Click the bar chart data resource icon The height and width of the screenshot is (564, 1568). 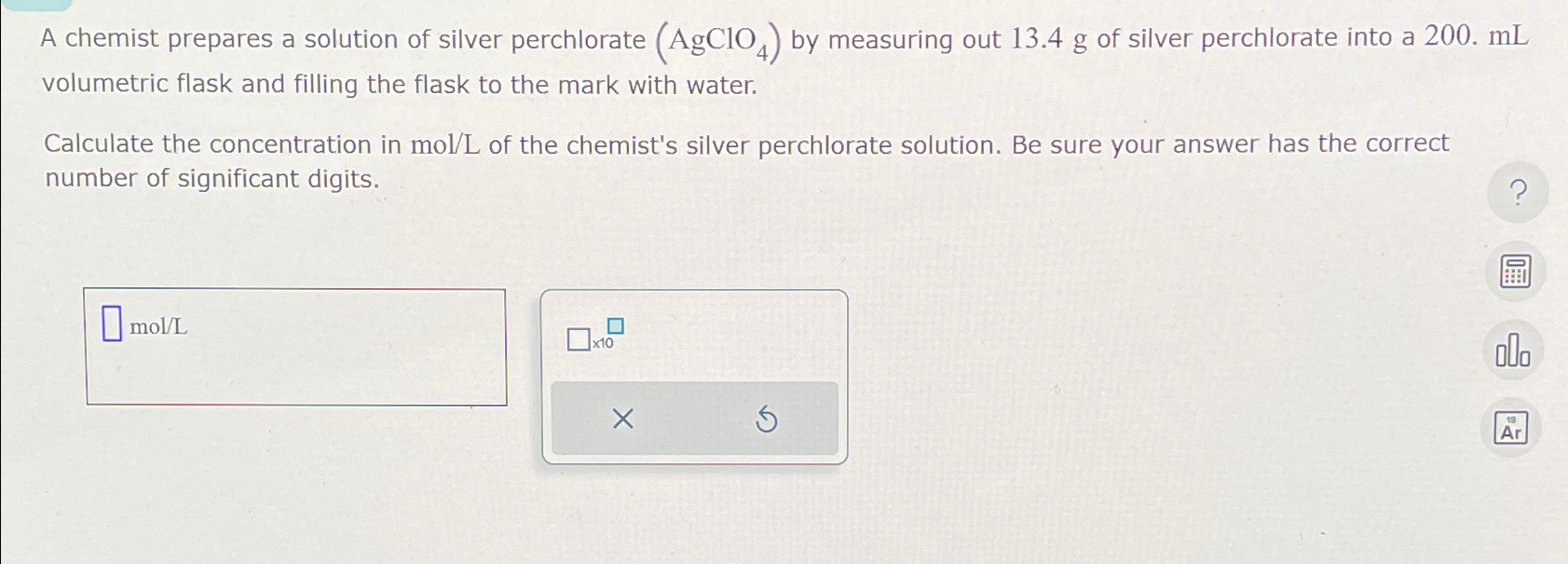pos(1515,350)
